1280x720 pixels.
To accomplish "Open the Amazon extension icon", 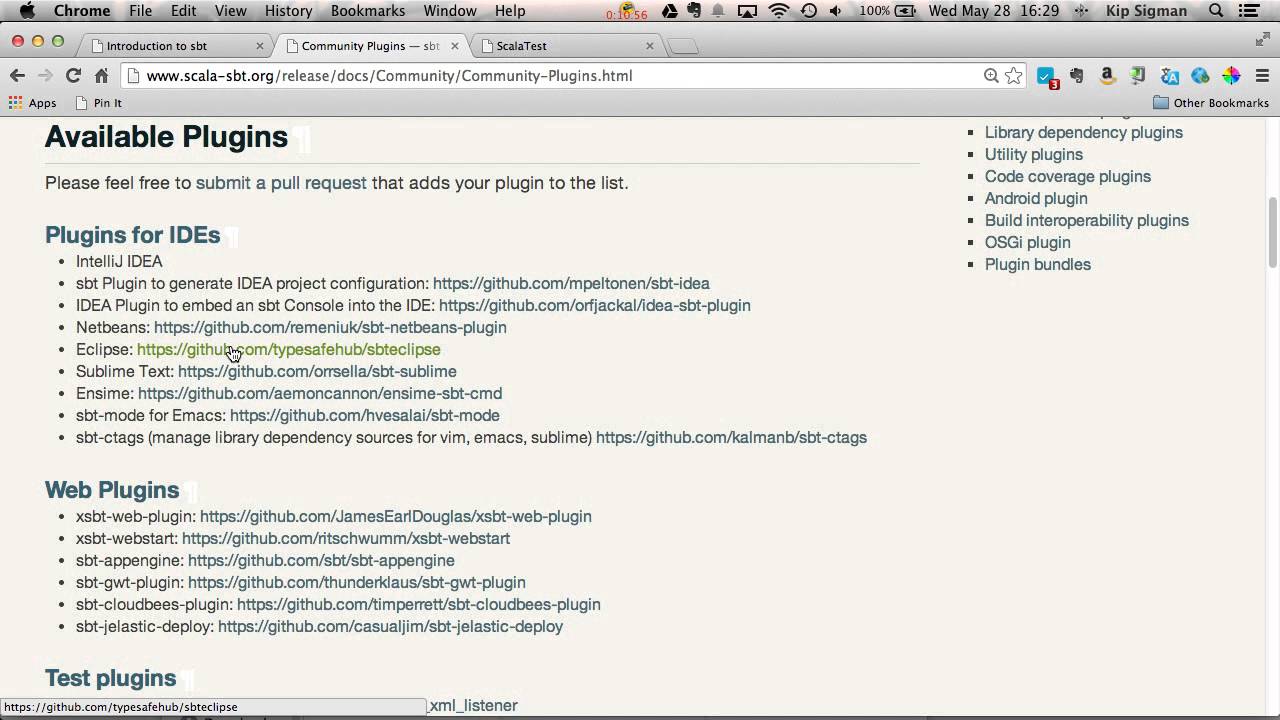I will [x=1107, y=76].
